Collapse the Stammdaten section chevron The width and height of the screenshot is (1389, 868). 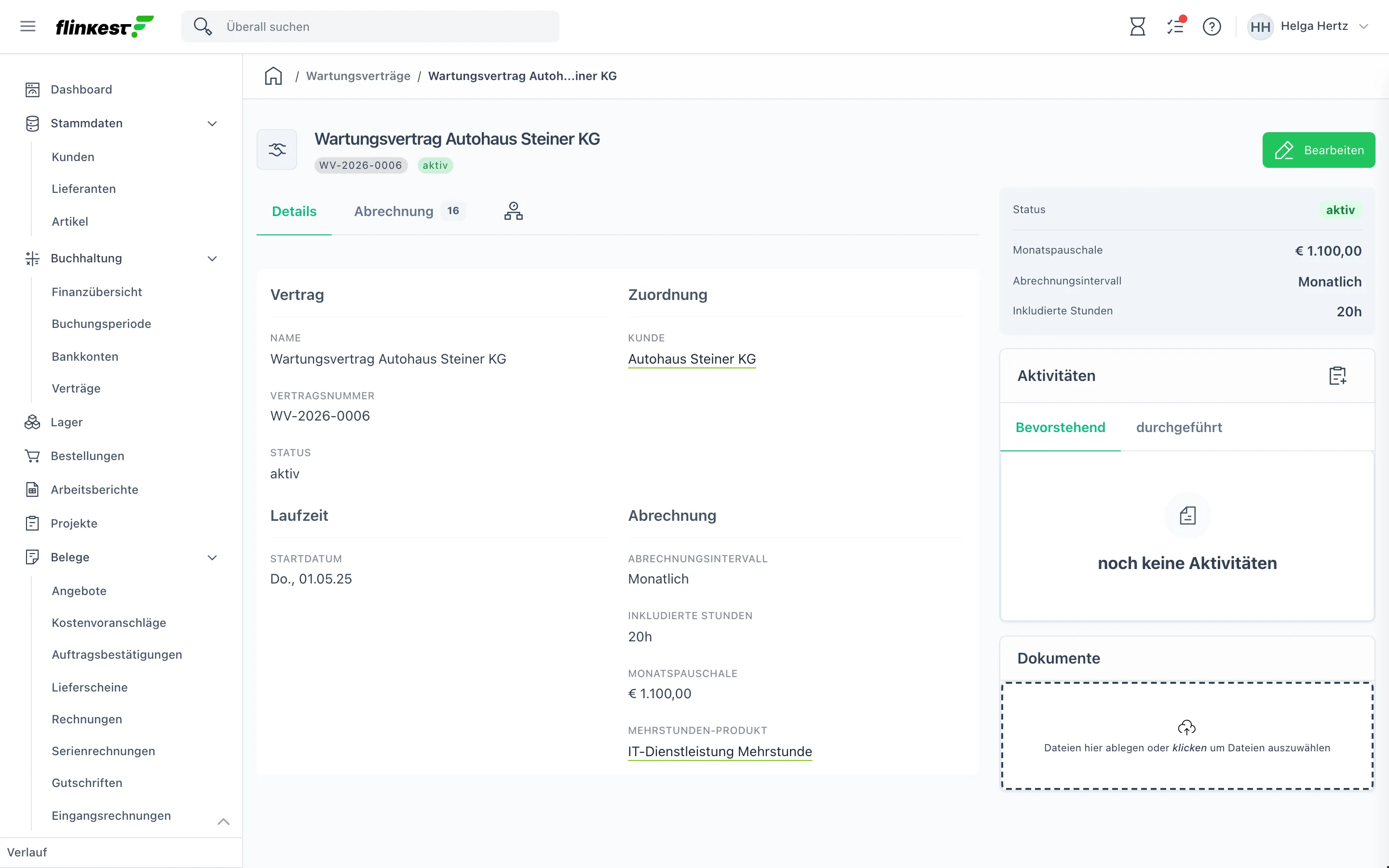(212, 123)
